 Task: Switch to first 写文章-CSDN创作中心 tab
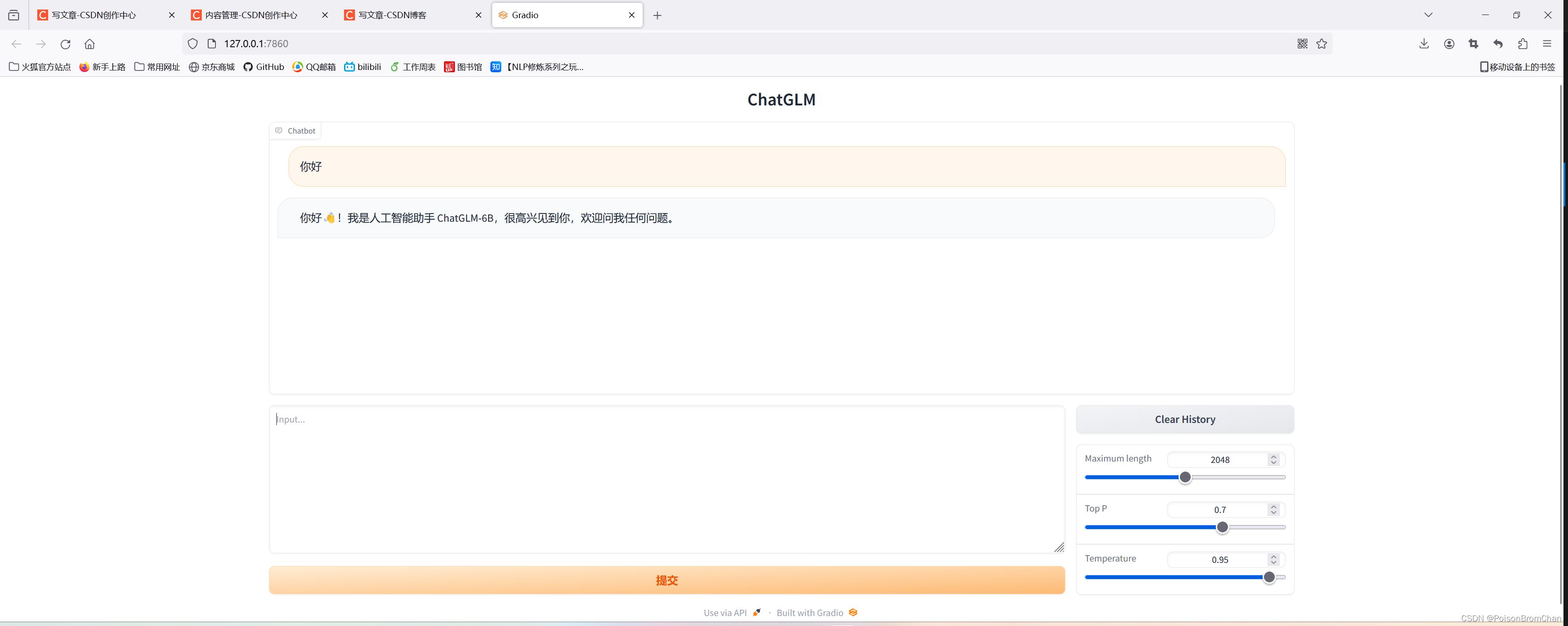(106, 15)
